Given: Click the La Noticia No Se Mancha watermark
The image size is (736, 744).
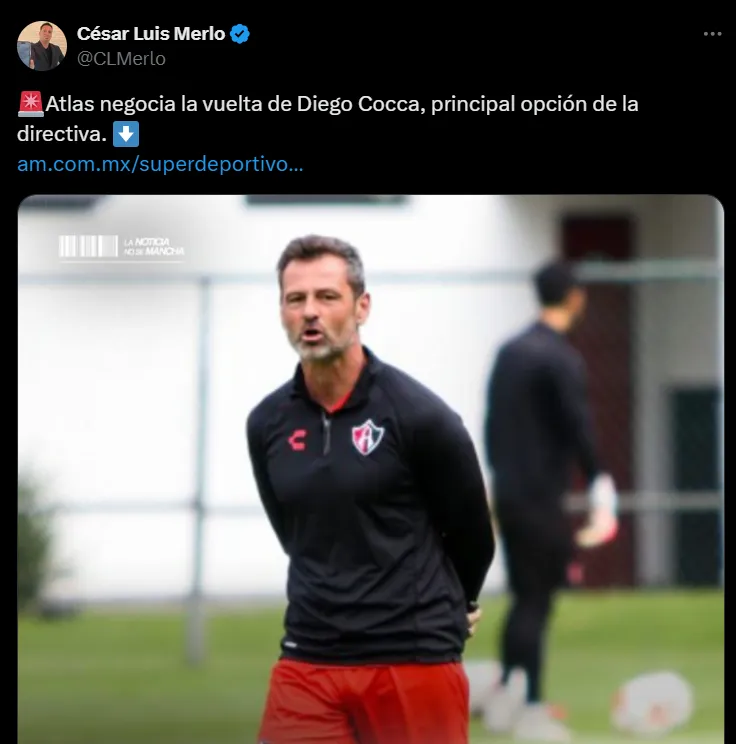Looking at the screenshot, I should click(121, 247).
